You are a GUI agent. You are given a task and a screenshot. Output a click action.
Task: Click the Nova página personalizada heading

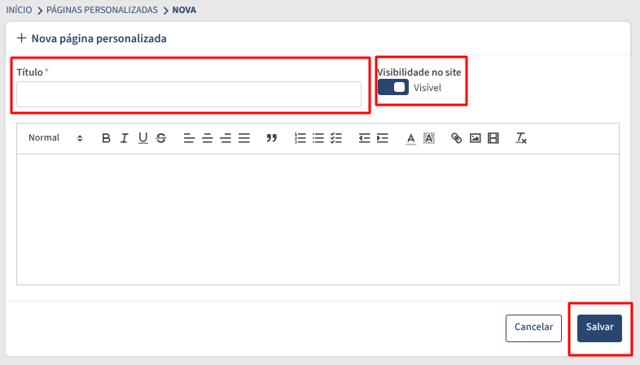(99, 38)
